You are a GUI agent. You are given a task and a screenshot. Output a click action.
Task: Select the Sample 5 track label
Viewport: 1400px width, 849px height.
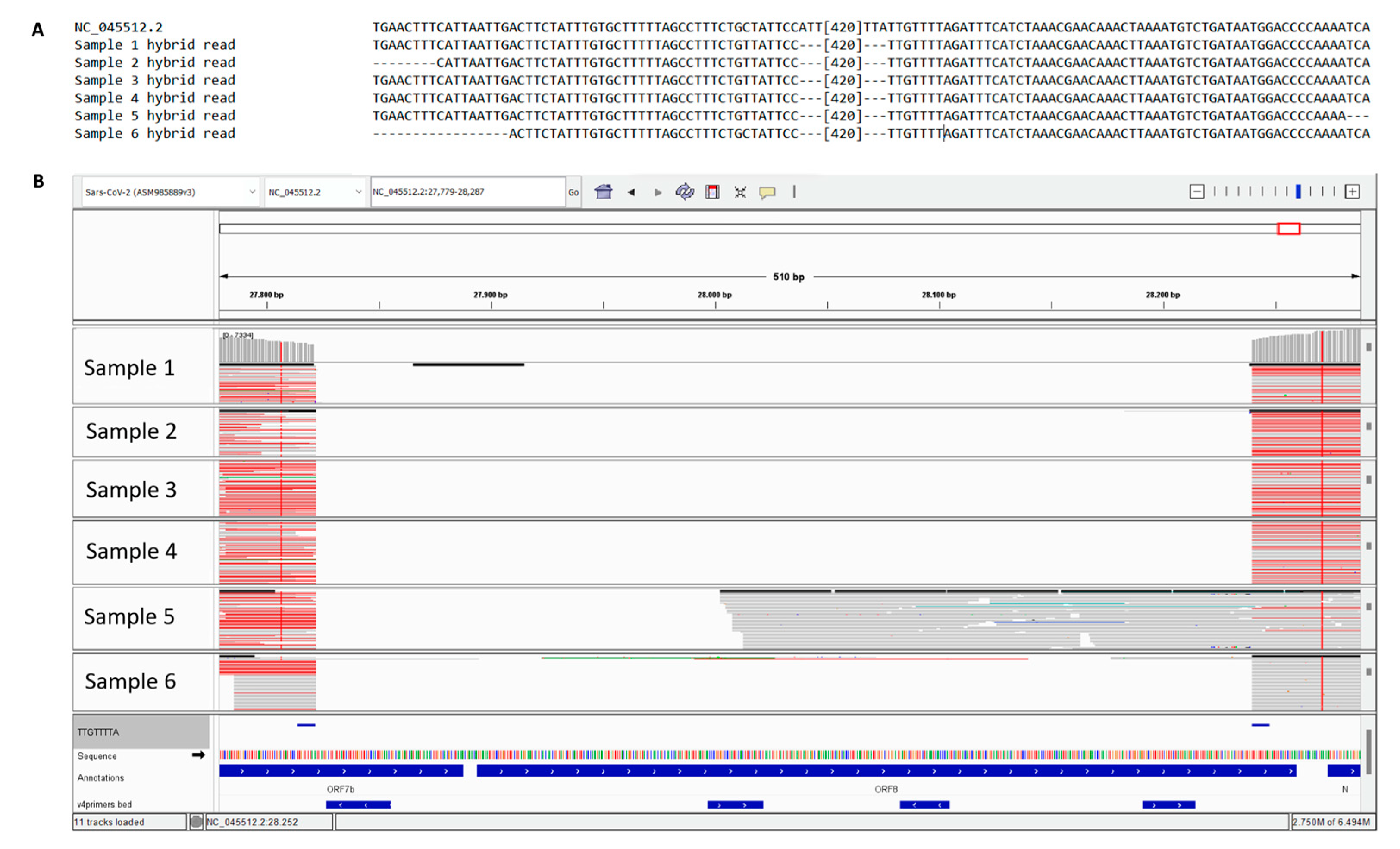tap(129, 617)
